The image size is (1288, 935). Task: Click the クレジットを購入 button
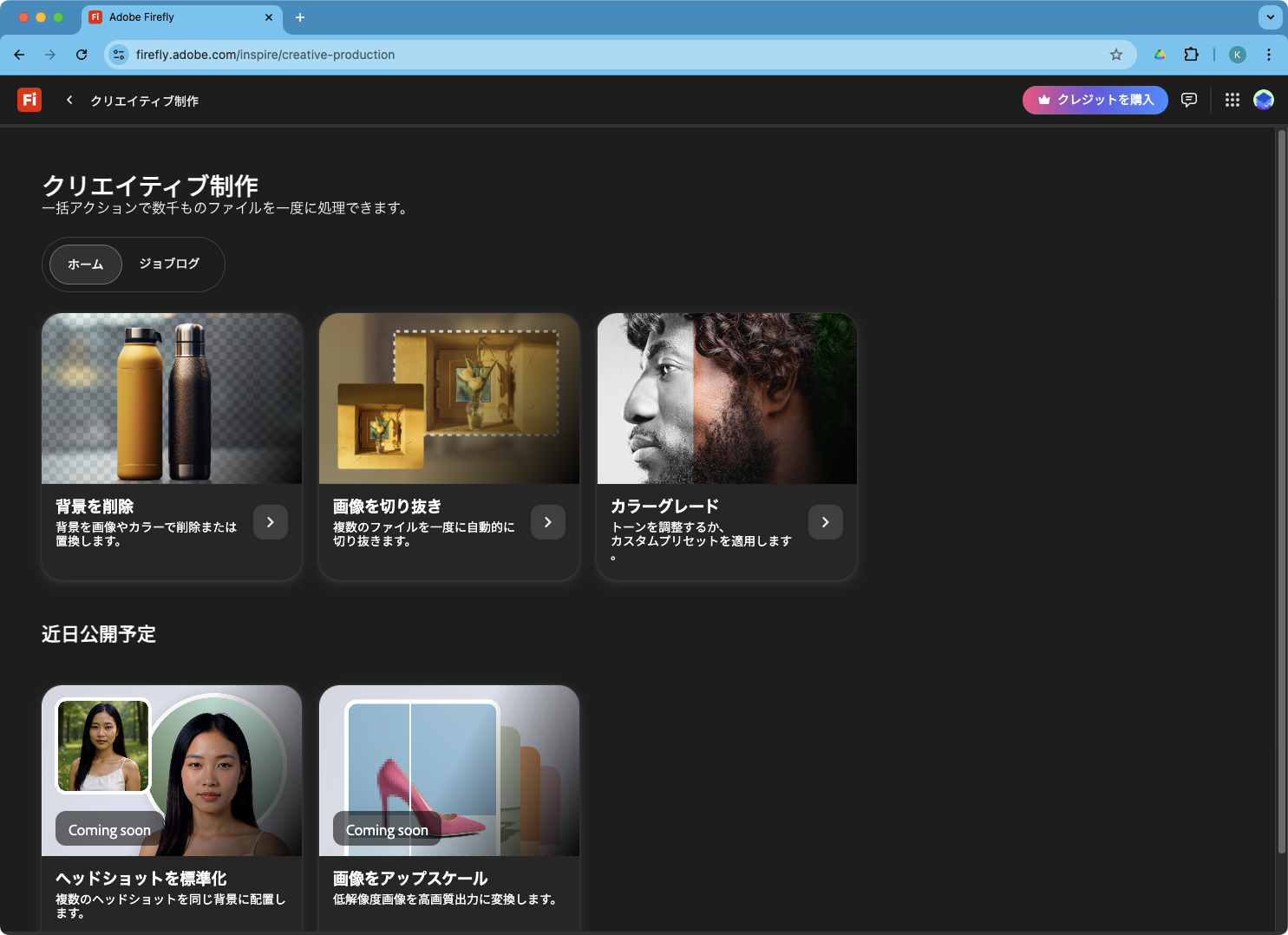click(x=1095, y=100)
